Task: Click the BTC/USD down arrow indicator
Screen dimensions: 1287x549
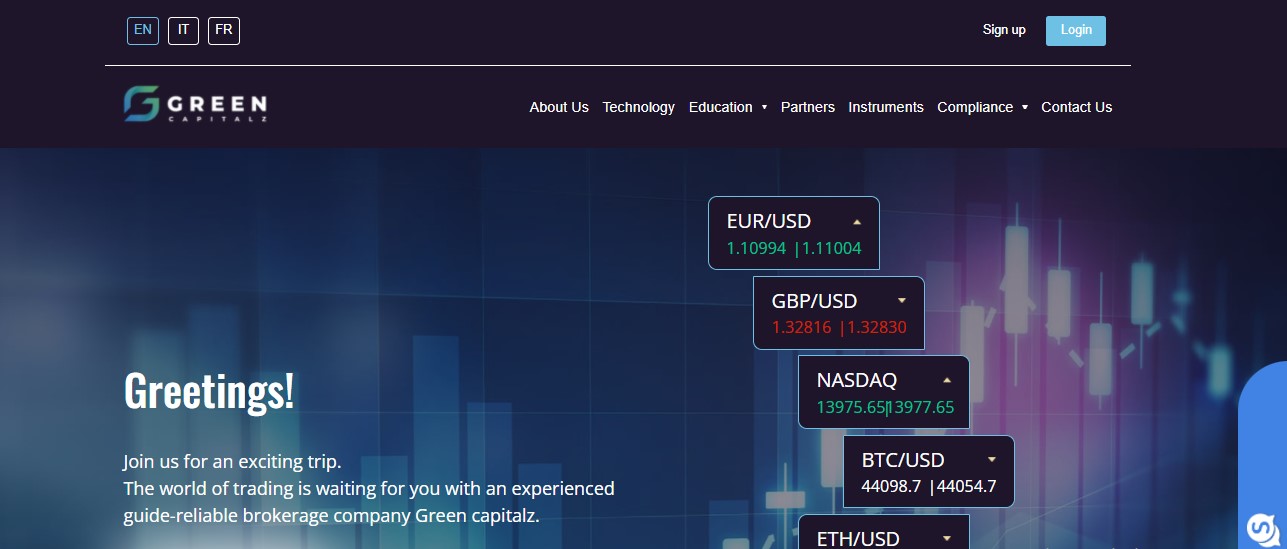Action: [x=992, y=460]
